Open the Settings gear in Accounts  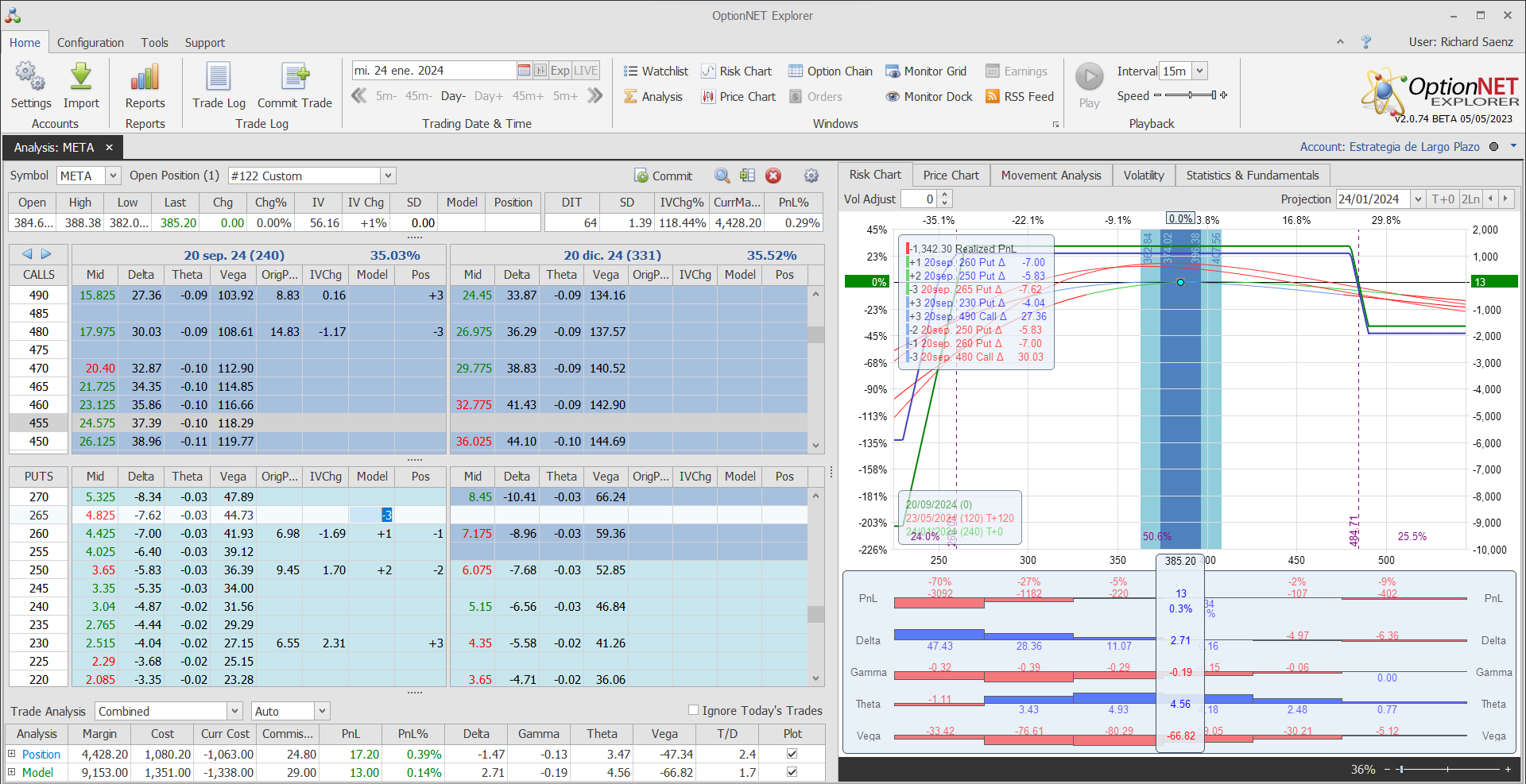(x=30, y=86)
